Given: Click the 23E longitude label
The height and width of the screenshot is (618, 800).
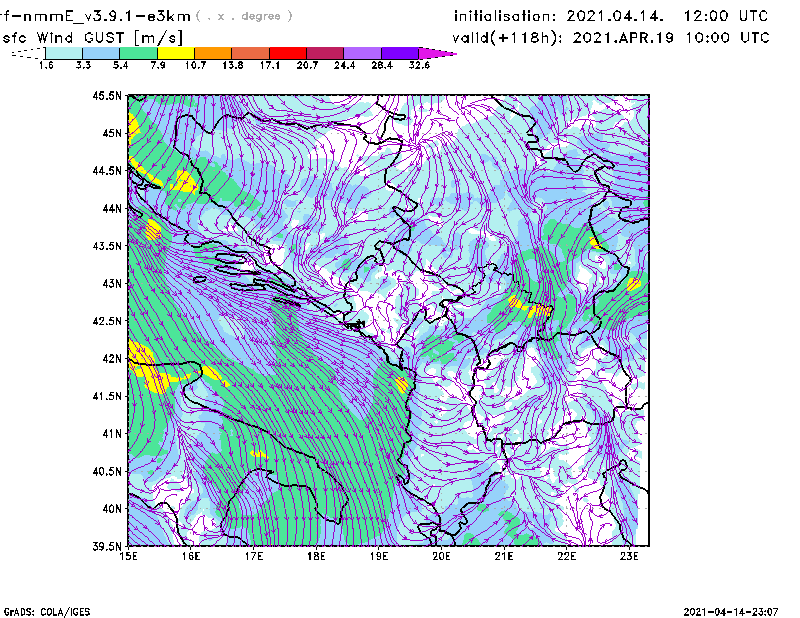Looking at the screenshot, I should (x=629, y=556).
